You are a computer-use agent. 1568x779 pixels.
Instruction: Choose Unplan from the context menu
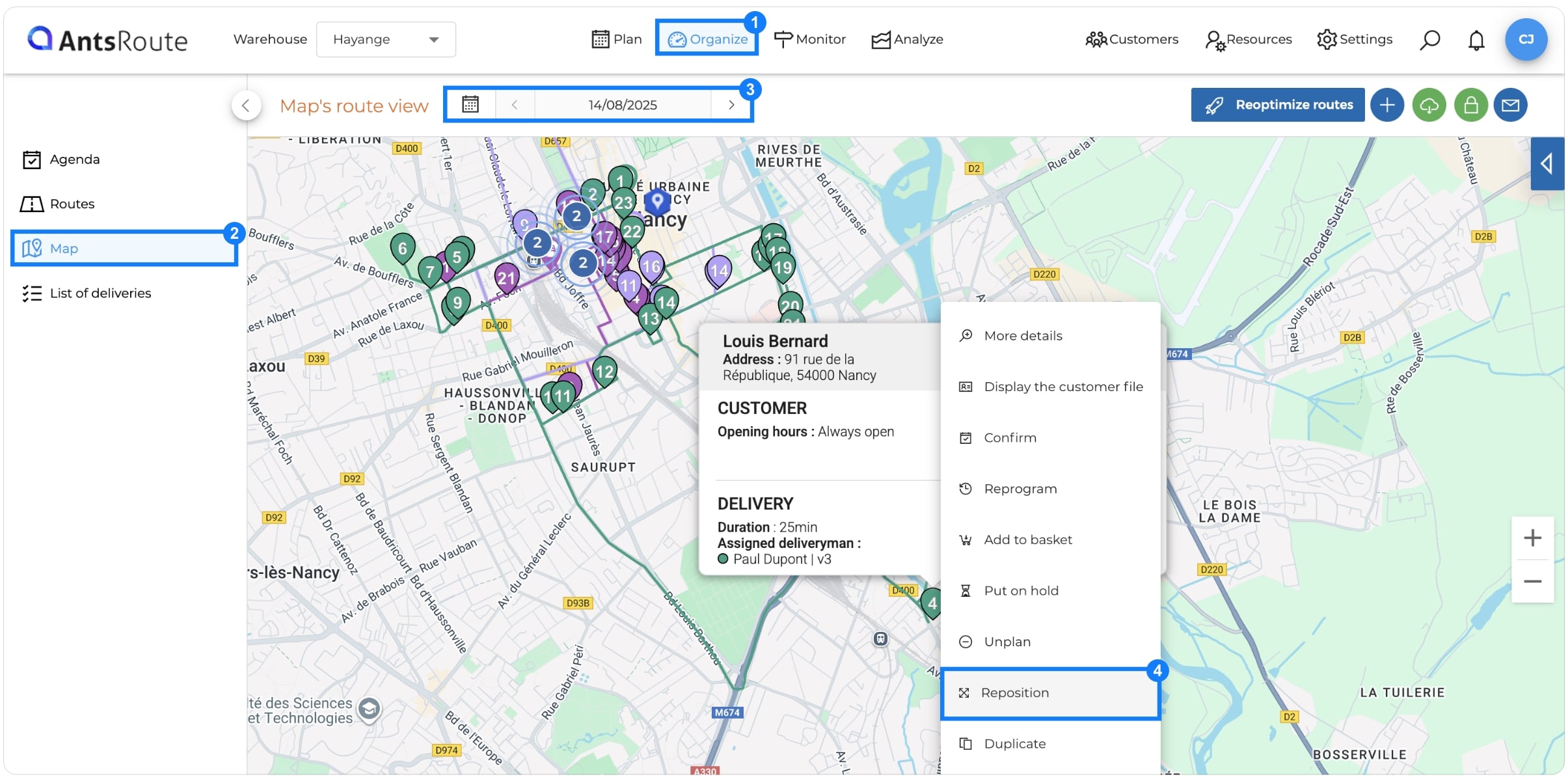[1007, 642]
